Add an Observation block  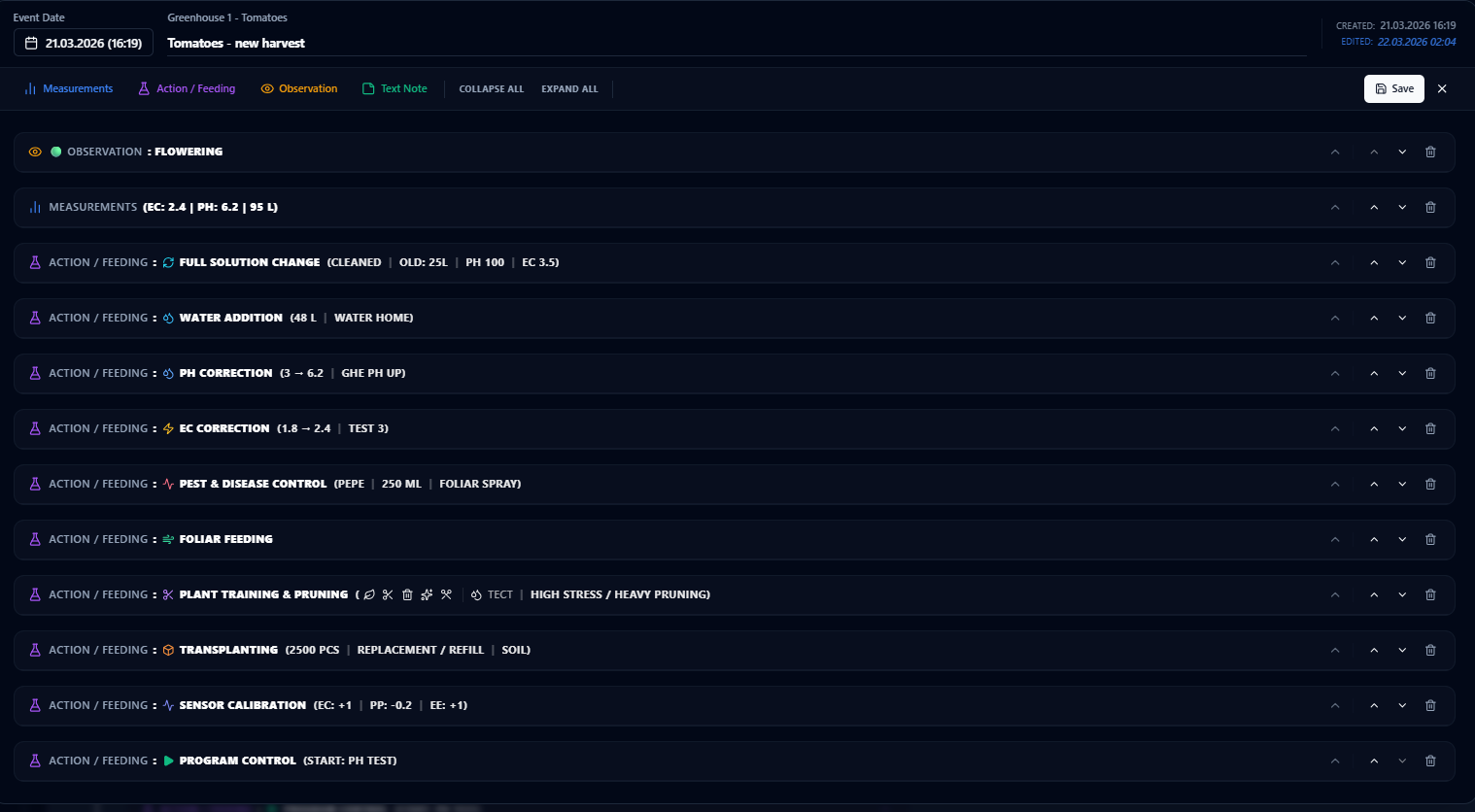(299, 88)
